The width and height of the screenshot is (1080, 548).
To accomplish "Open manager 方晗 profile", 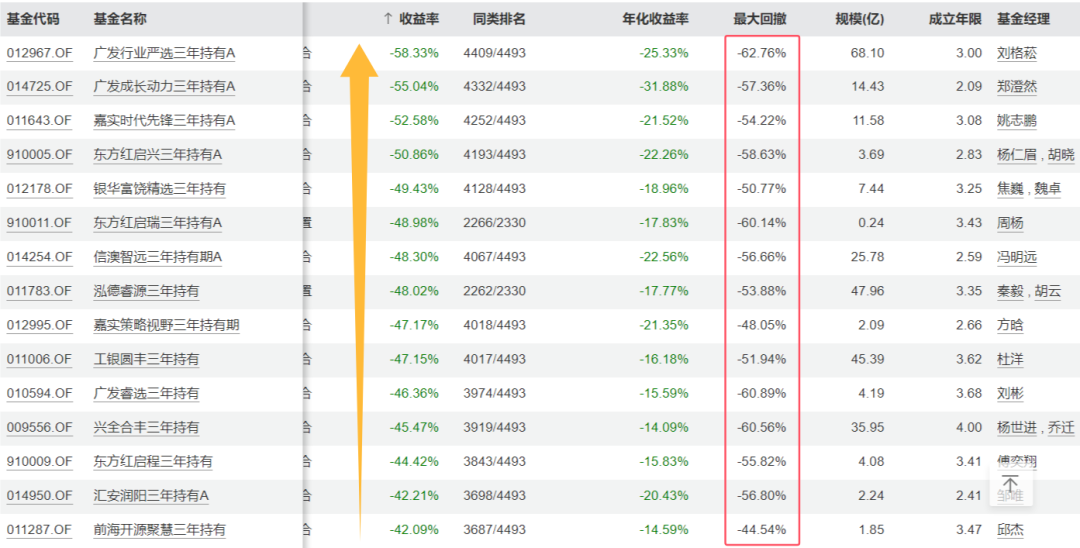I will (x=1010, y=326).
